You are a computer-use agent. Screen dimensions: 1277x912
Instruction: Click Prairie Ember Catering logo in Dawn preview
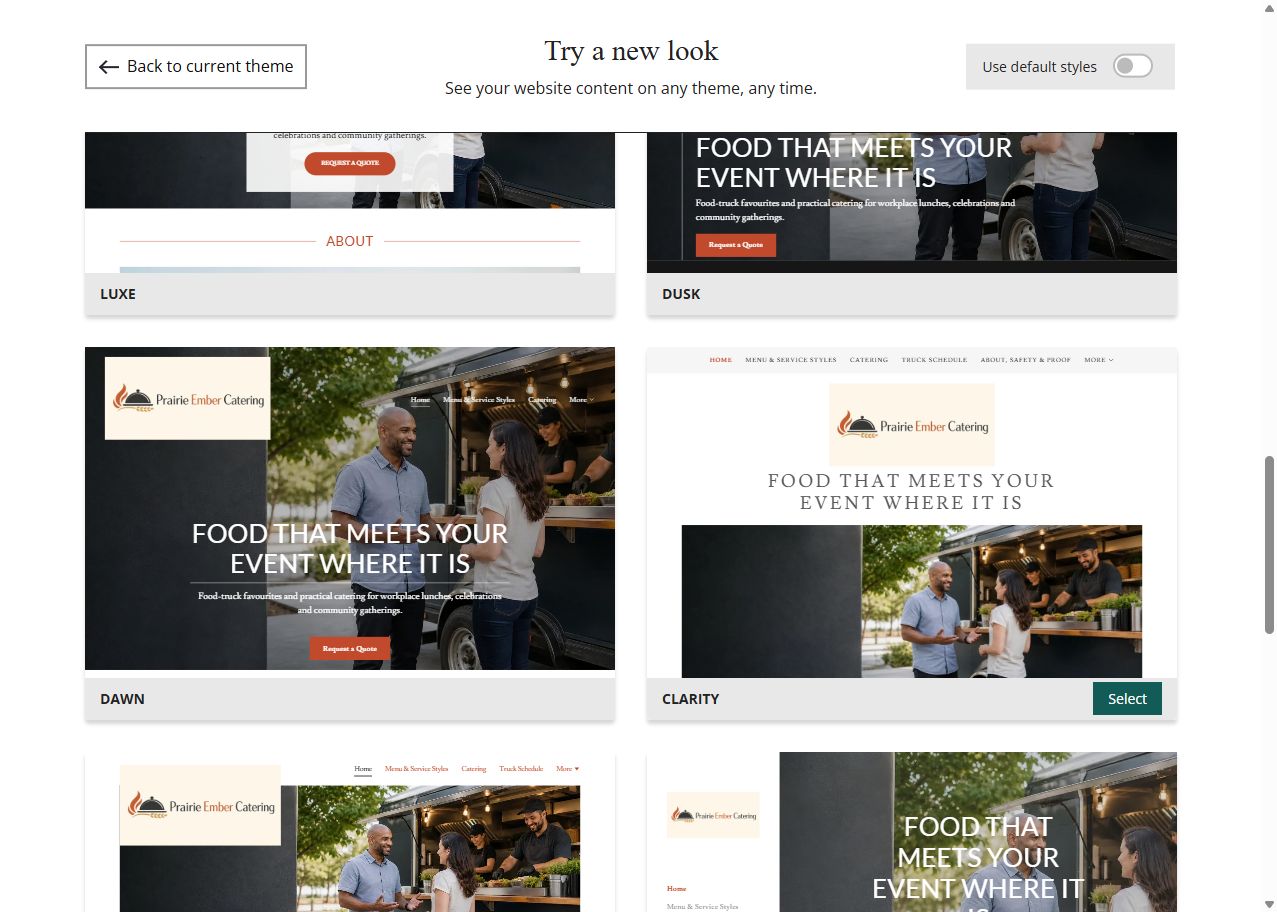coord(188,398)
